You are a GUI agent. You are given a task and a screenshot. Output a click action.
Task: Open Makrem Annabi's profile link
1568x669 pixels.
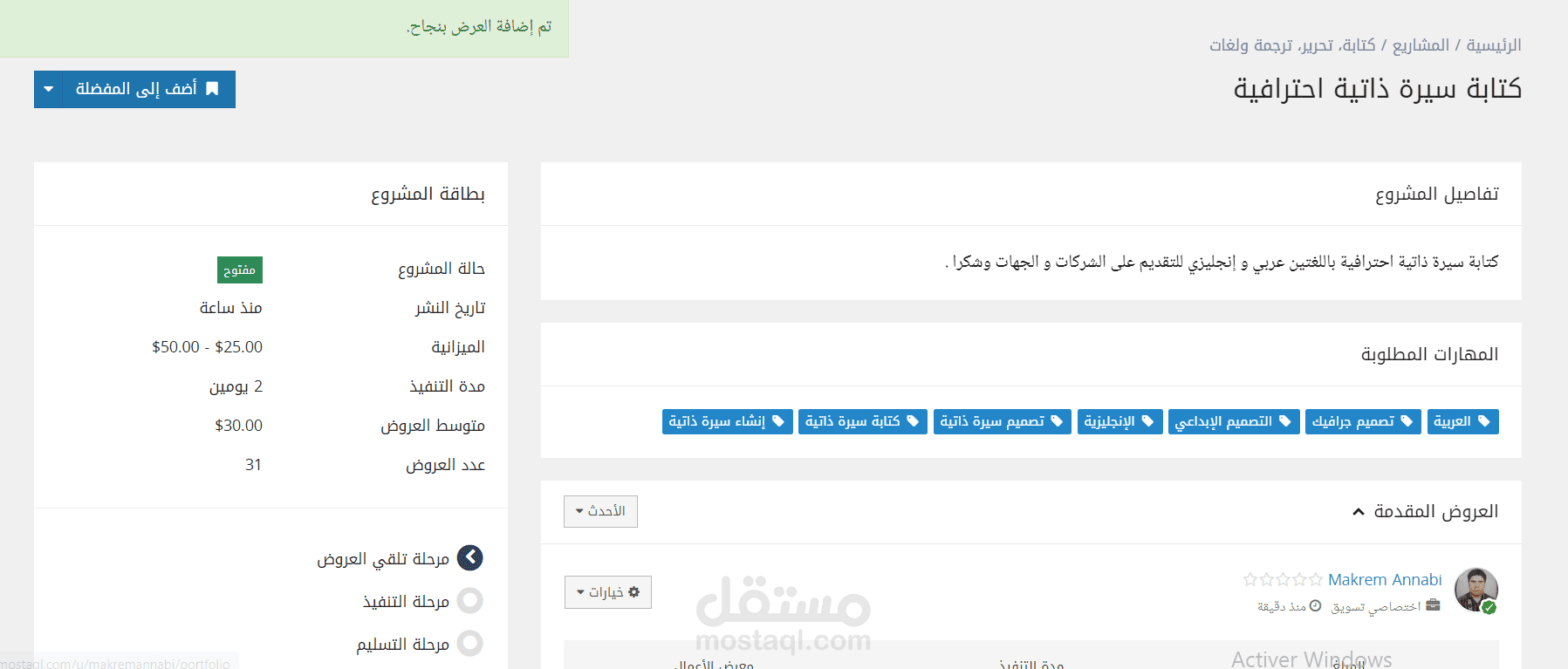(1385, 579)
